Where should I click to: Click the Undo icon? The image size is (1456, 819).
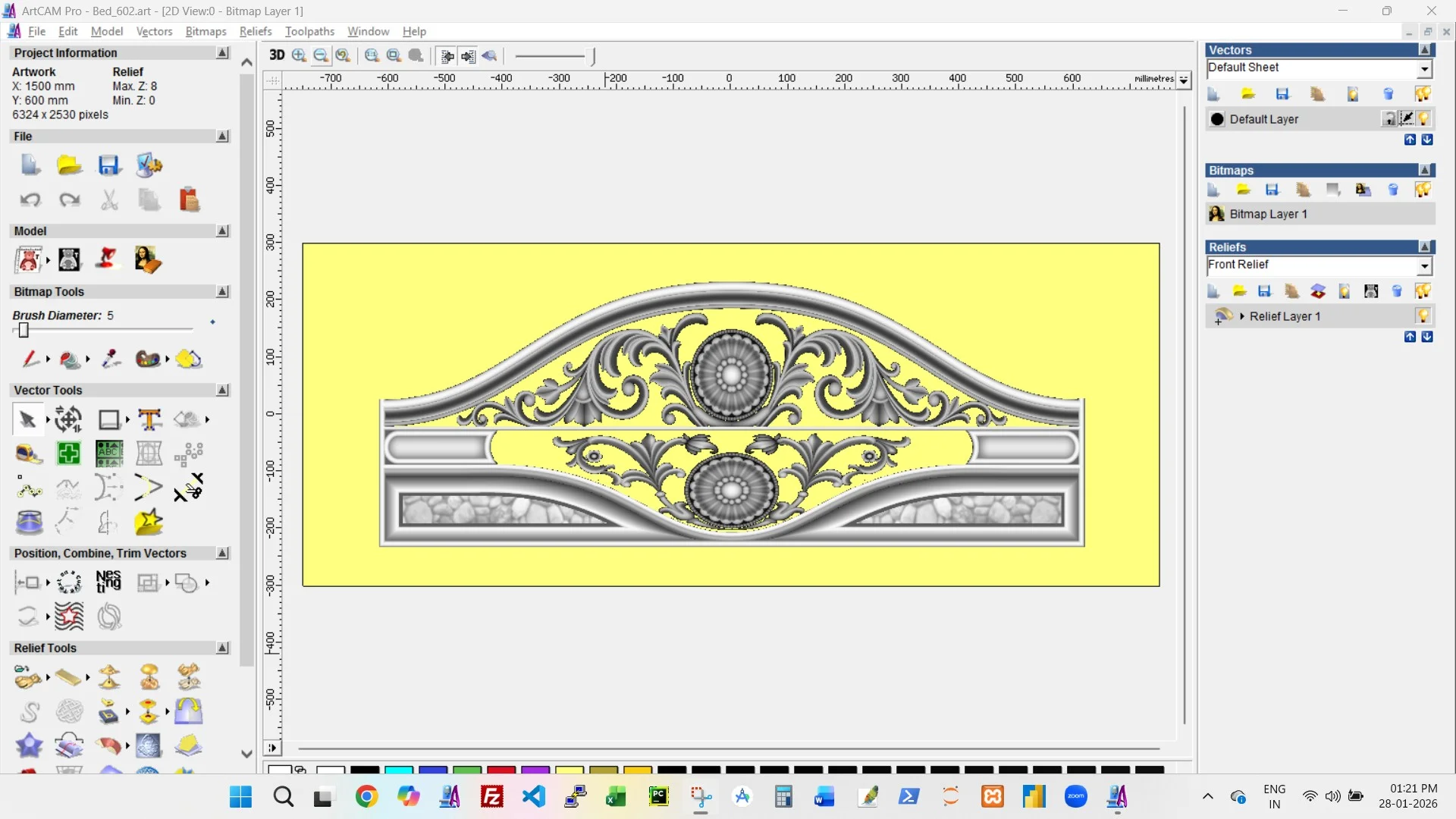[x=30, y=199]
